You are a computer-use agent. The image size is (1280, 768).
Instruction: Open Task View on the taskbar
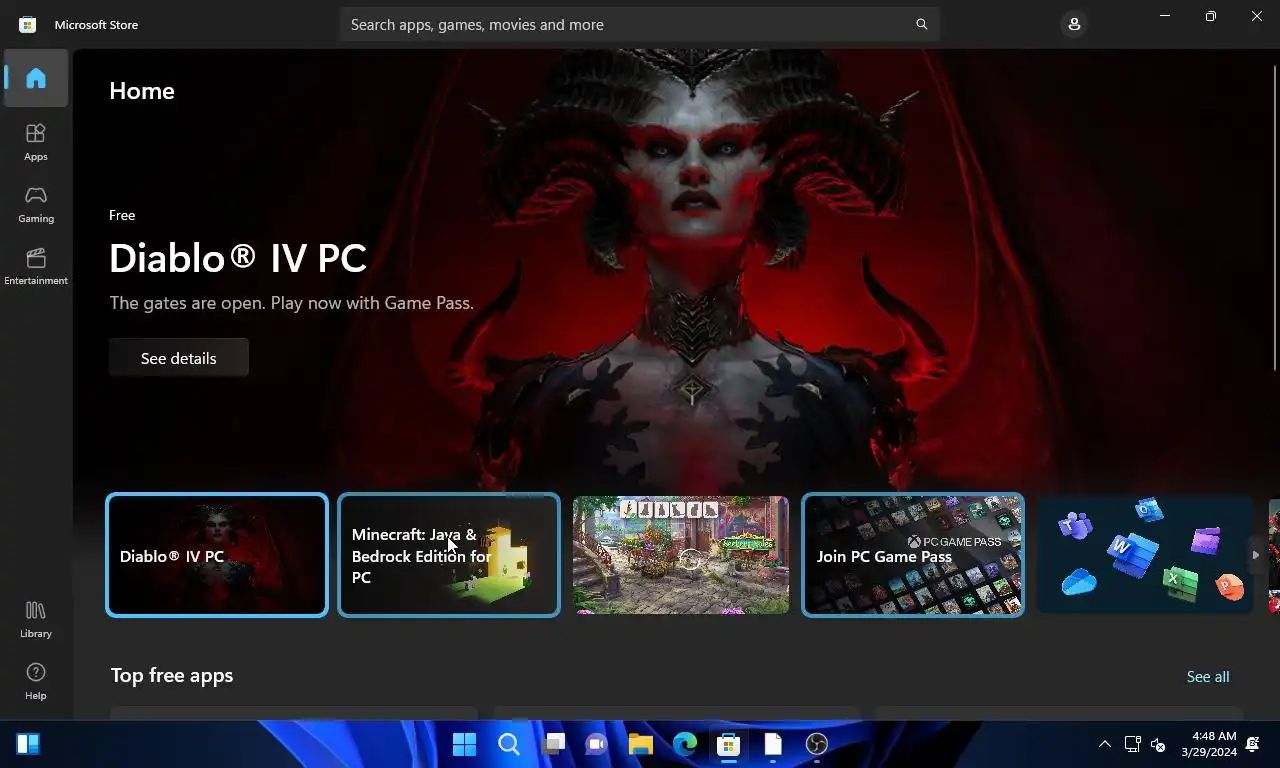pos(553,744)
